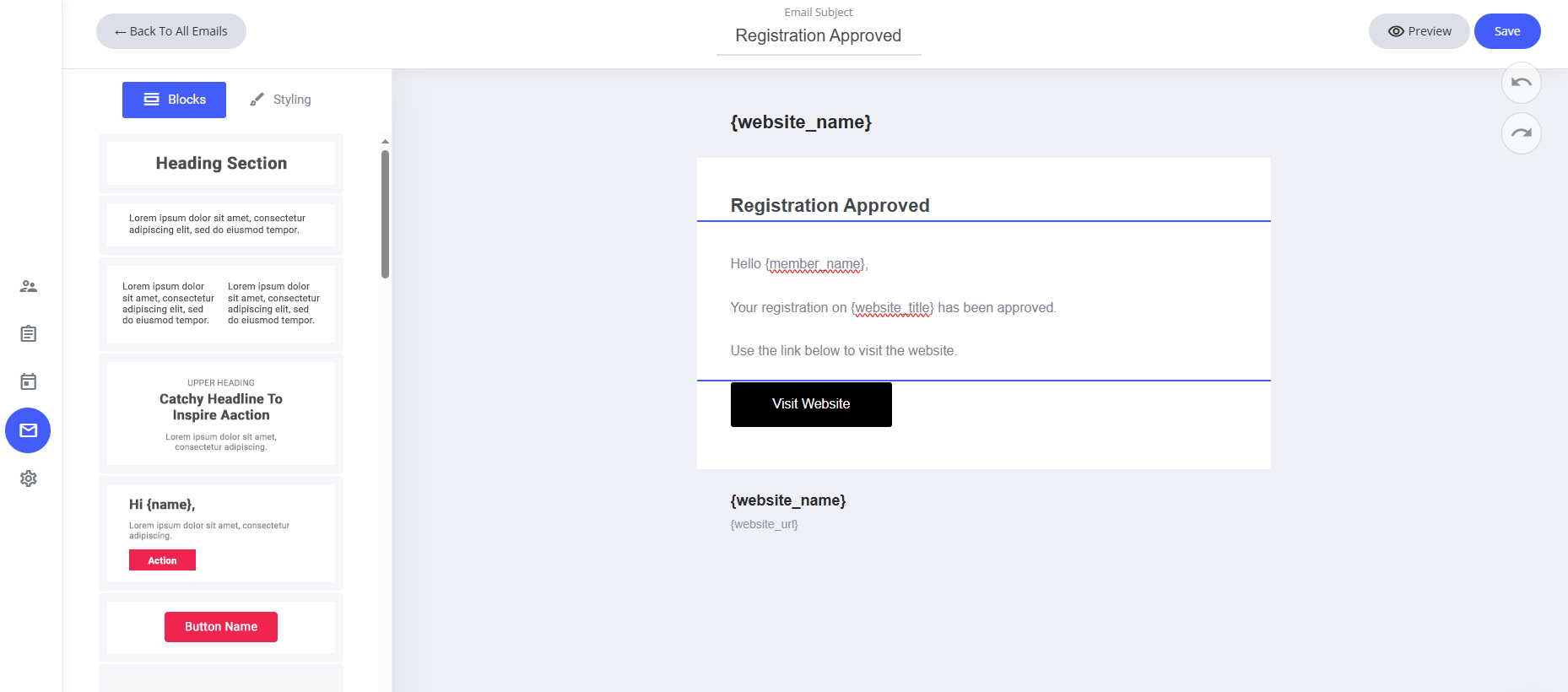Click the {website_url} footer link

coord(764,524)
